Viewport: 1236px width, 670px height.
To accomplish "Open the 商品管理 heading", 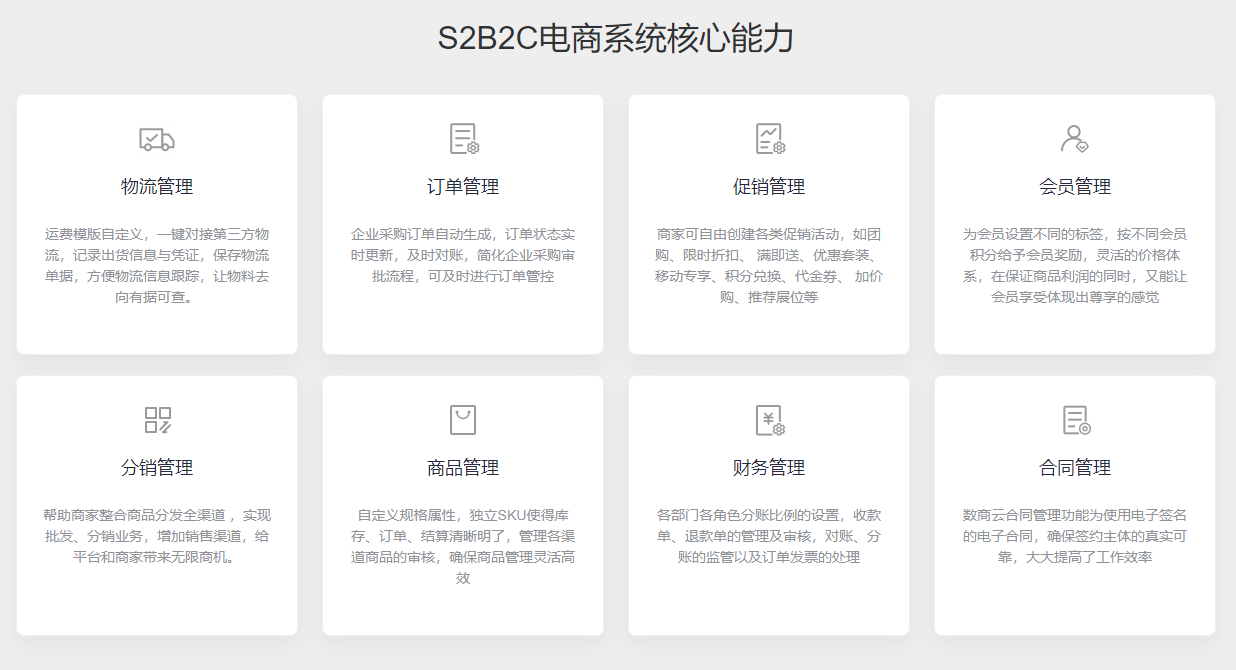I will click(x=463, y=468).
